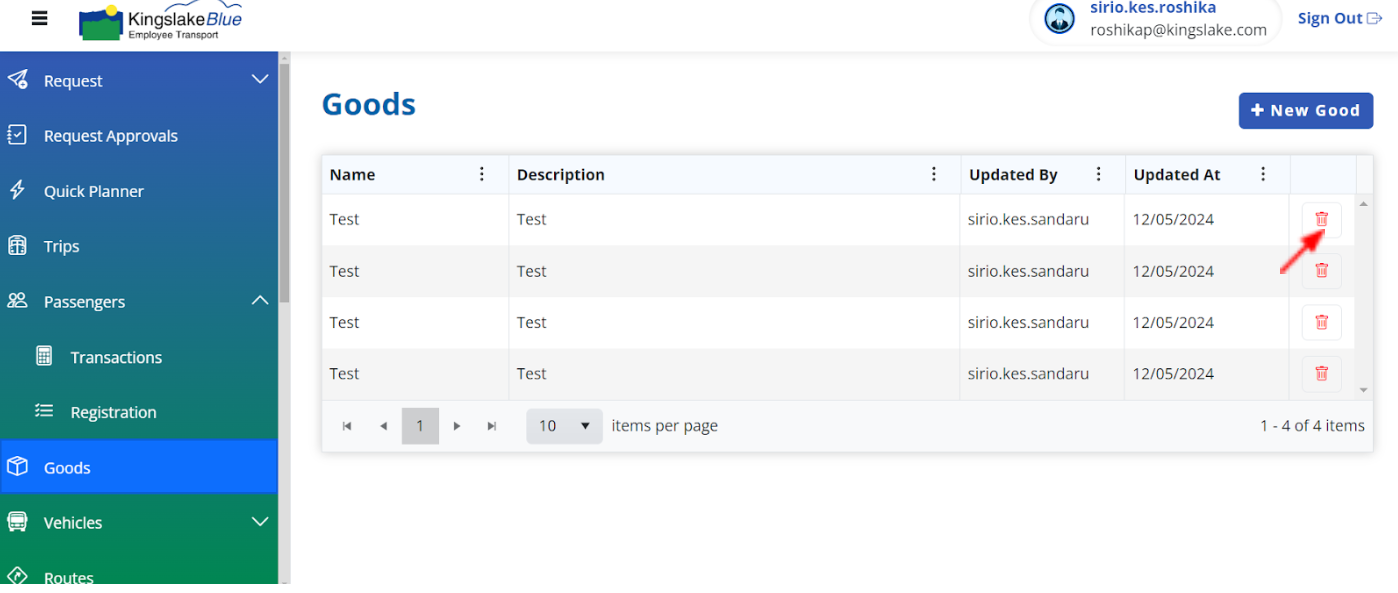Expand the Vehicles menu chevron
1398x593 pixels.
[x=260, y=521]
